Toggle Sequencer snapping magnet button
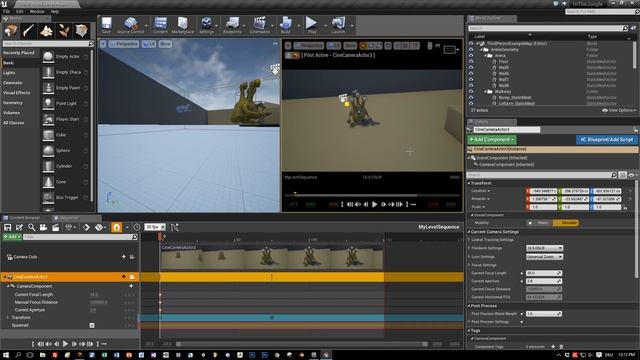The image size is (640, 360). [x=116, y=227]
